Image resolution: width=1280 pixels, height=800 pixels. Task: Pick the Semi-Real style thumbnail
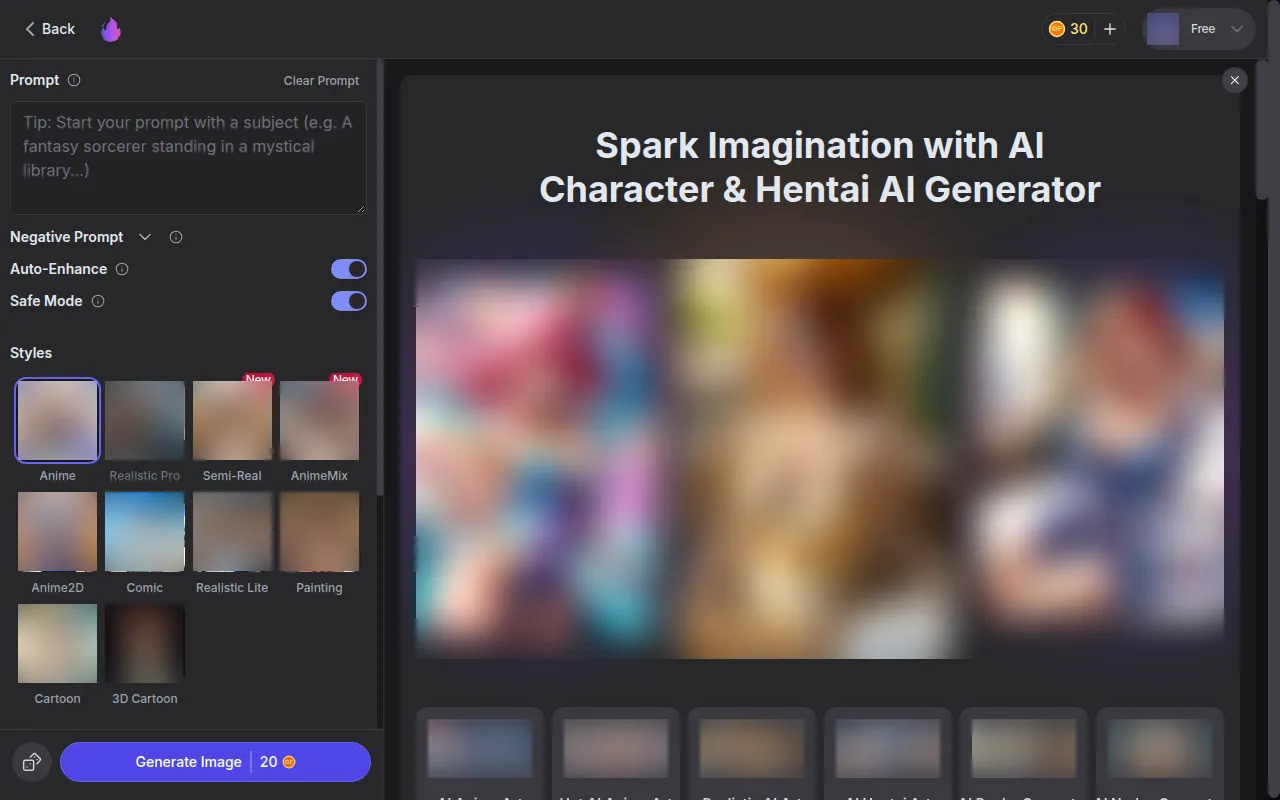(232, 420)
